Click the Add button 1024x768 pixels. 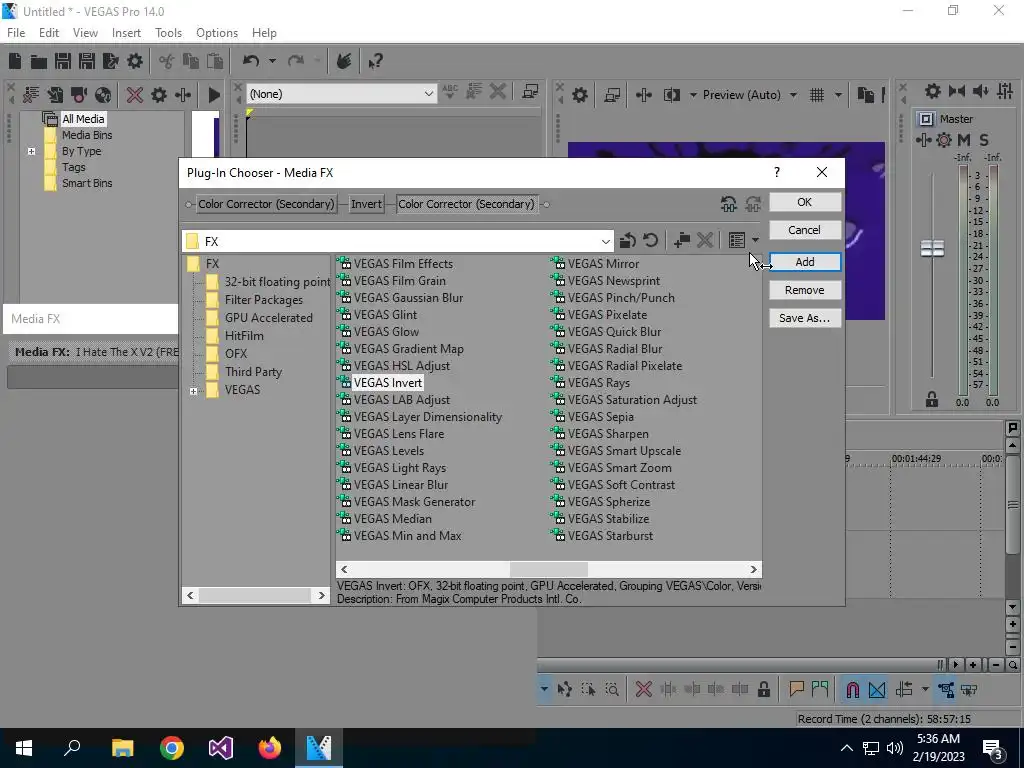coord(805,262)
